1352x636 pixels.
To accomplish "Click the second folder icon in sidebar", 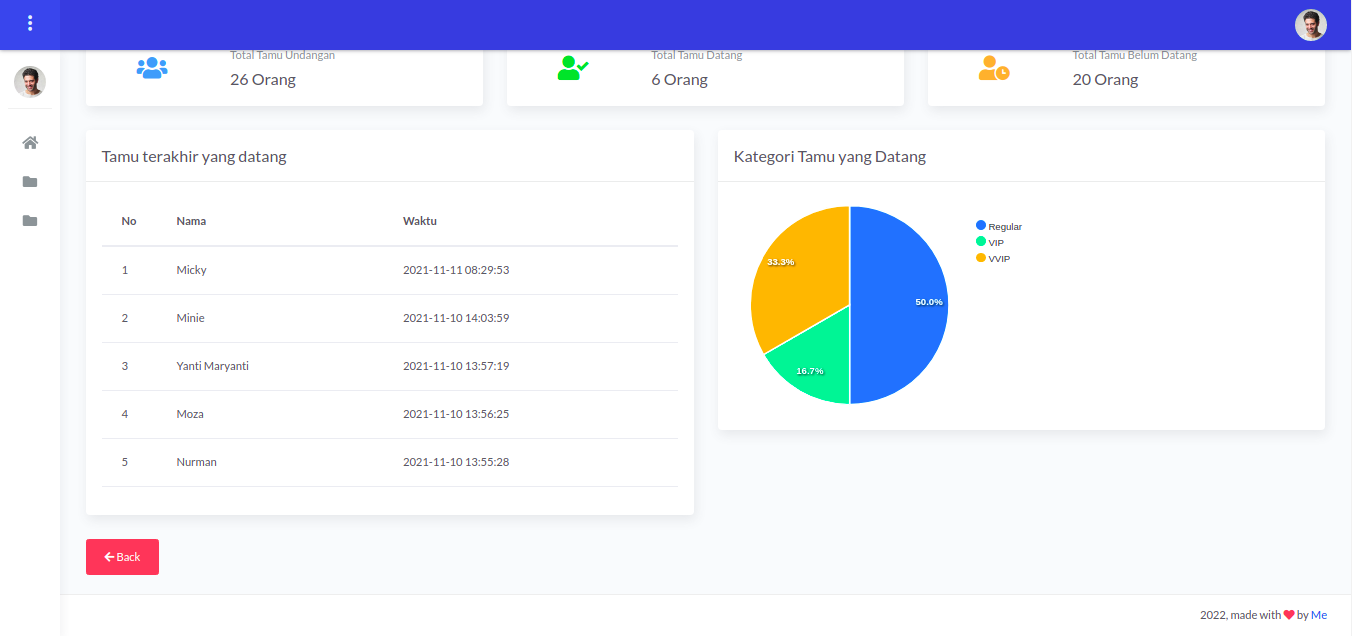I will 30,221.
